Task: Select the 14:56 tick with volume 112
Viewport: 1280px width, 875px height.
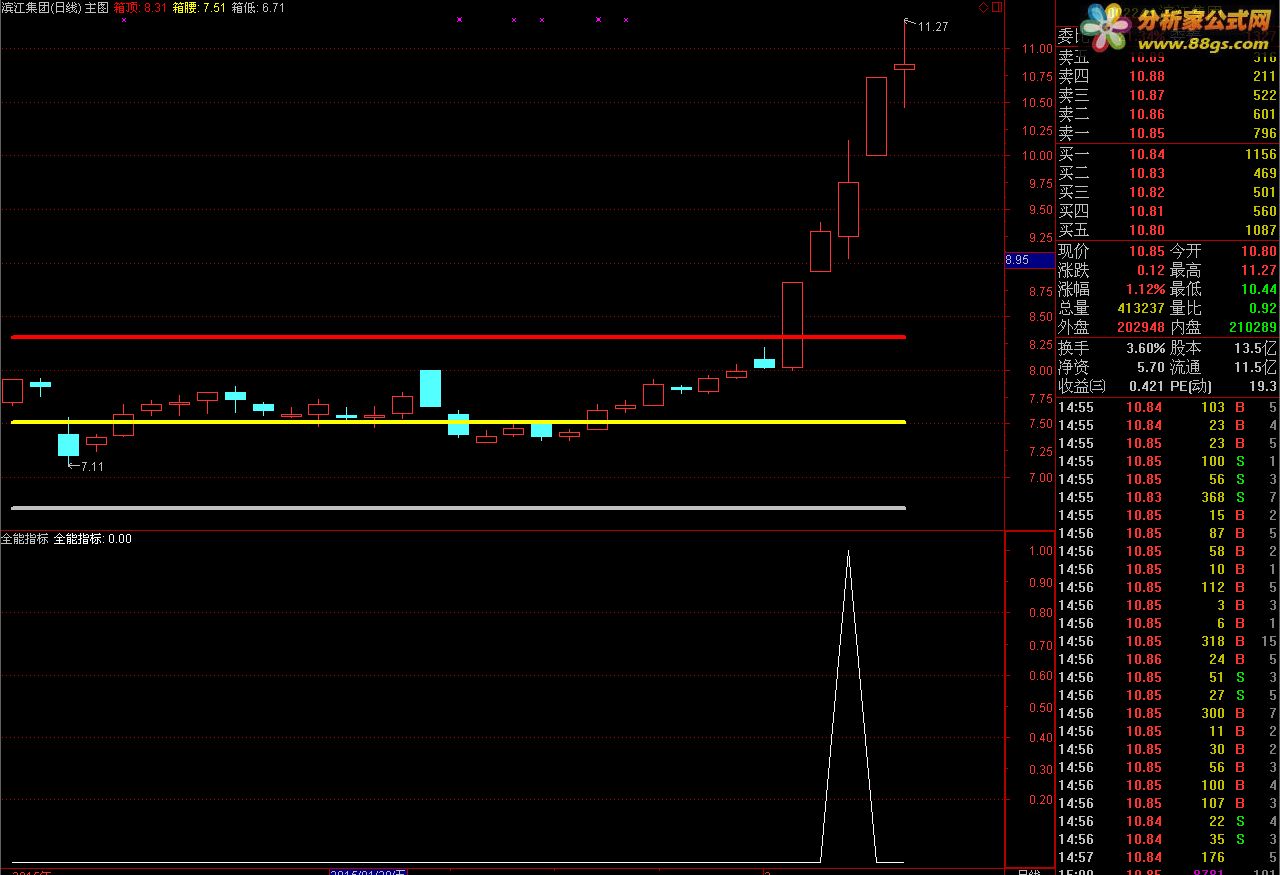Action: pyautogui.click(x=1167, y=587)
